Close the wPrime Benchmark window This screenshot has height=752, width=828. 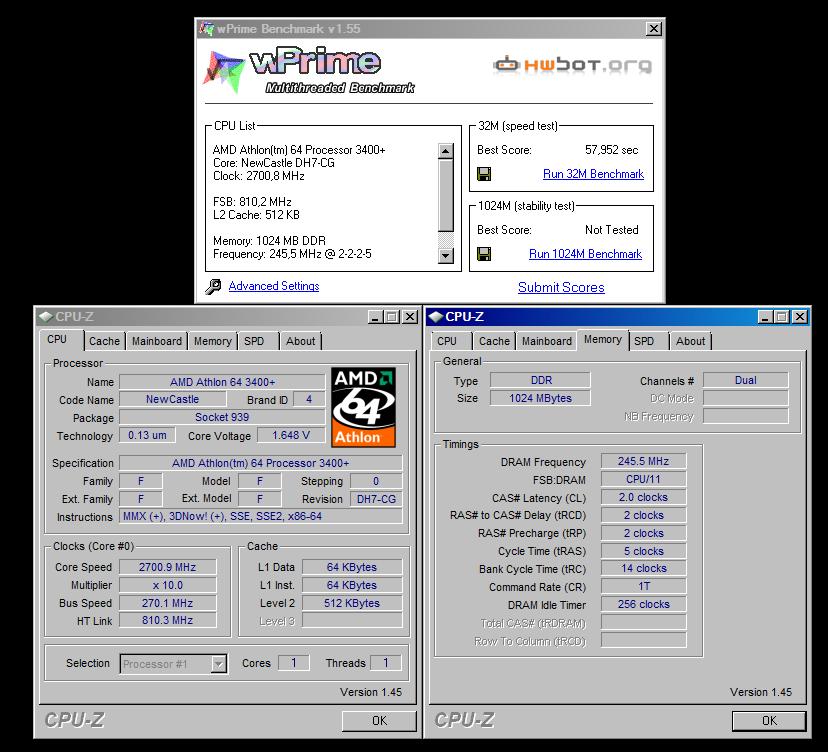654,29
